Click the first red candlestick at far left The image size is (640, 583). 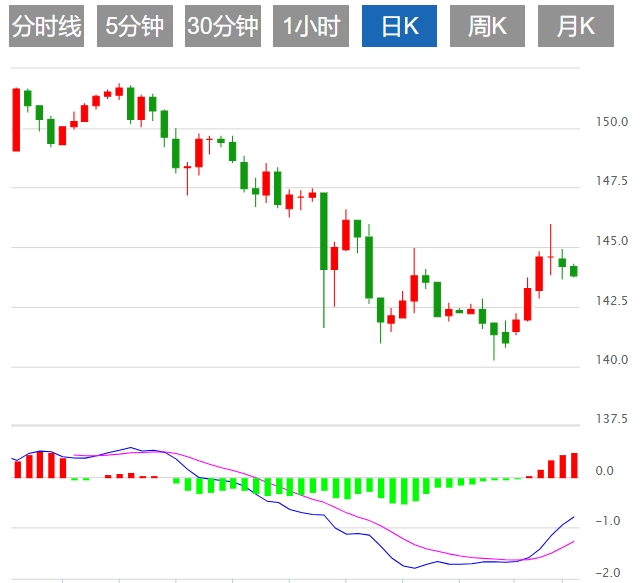coord(16,120)
